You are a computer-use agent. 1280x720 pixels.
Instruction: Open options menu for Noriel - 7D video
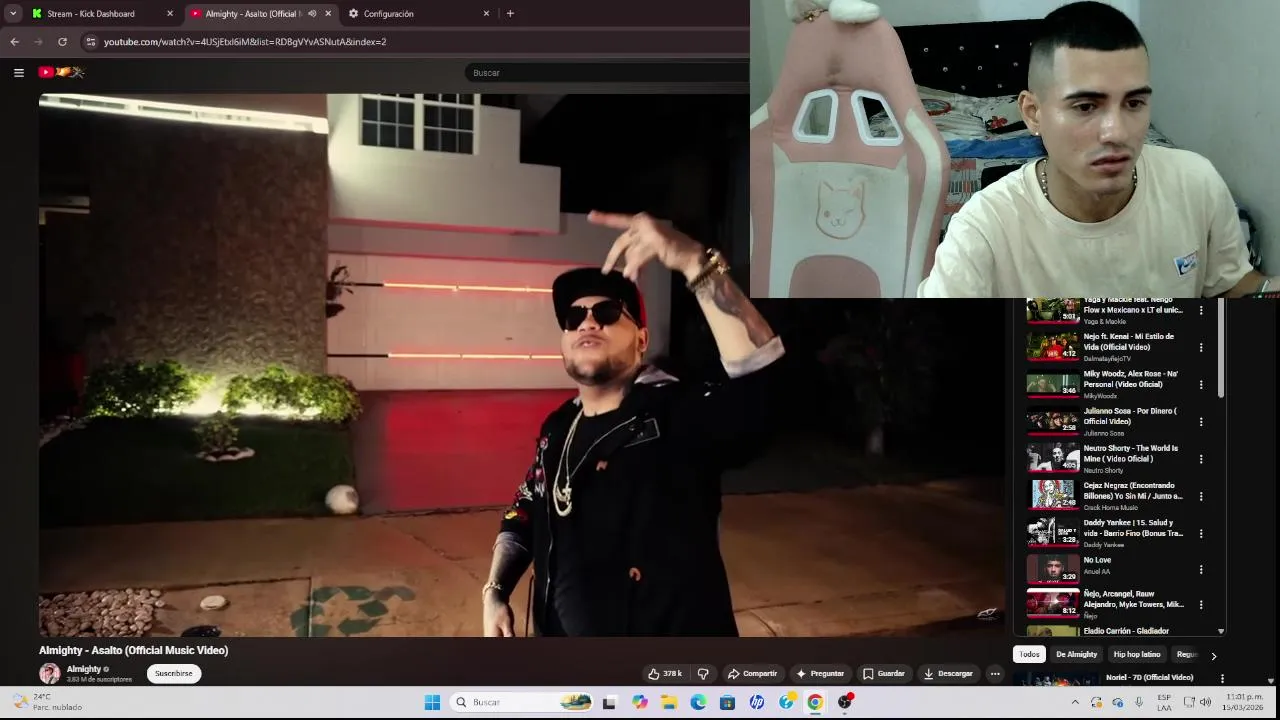pos(1222,679)
